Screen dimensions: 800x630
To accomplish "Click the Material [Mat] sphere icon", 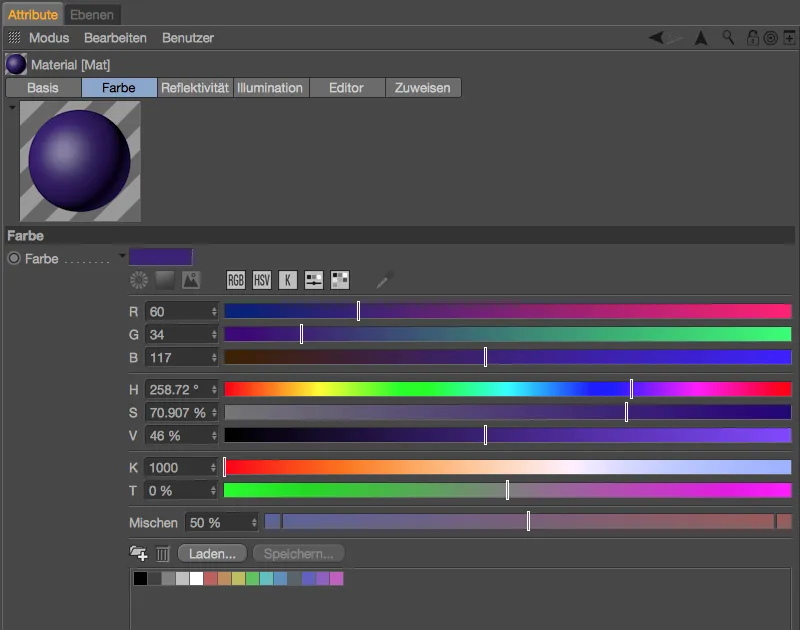I will pos(16,64).
